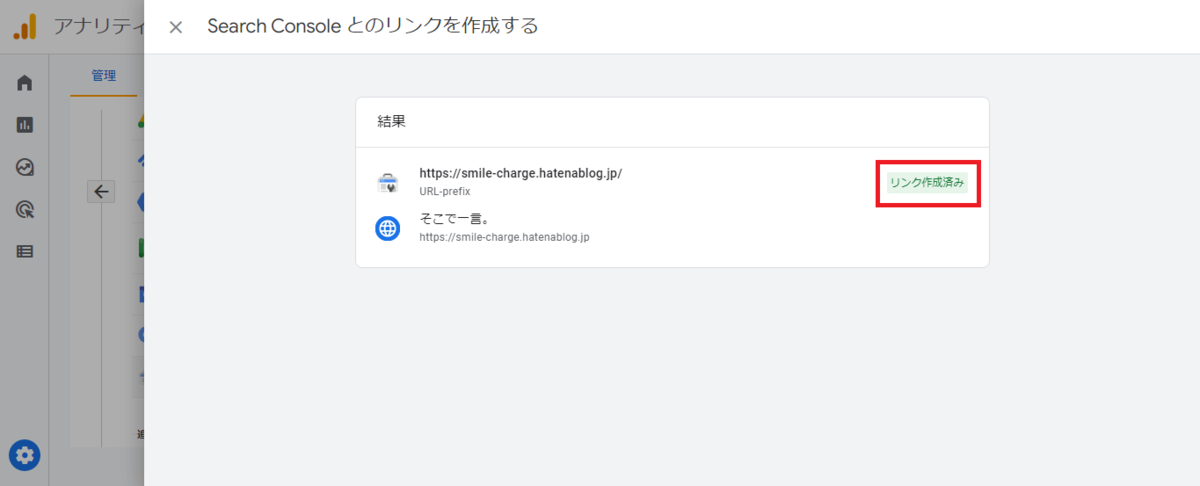This screenshot has width=1200, height=486.
Task: Open the Explore icon in sidebar
Action: [25, 167]
